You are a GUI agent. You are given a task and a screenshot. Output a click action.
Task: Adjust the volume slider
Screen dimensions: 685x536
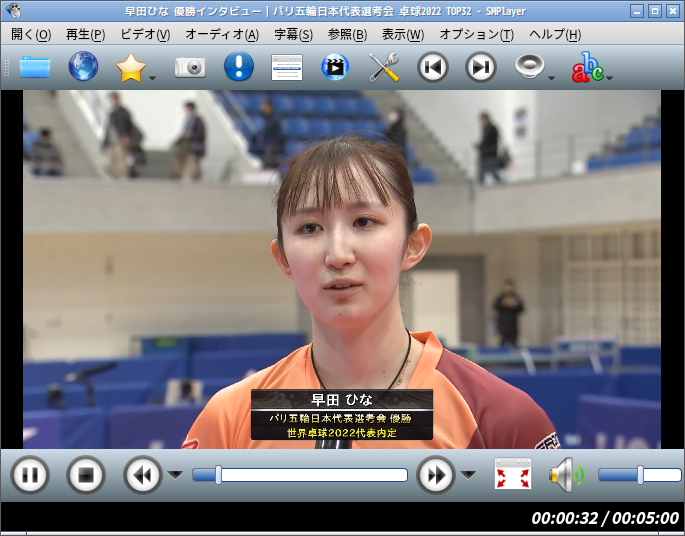click(x=640, y=475)
